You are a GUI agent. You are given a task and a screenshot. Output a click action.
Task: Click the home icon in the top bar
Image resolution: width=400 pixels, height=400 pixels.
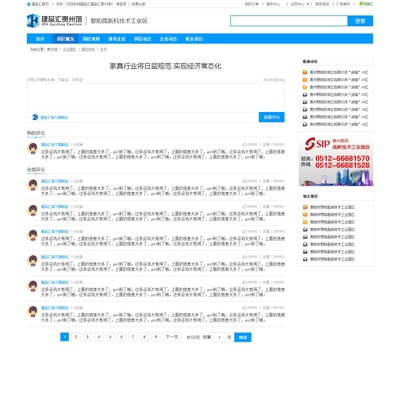tap(29, 4)
